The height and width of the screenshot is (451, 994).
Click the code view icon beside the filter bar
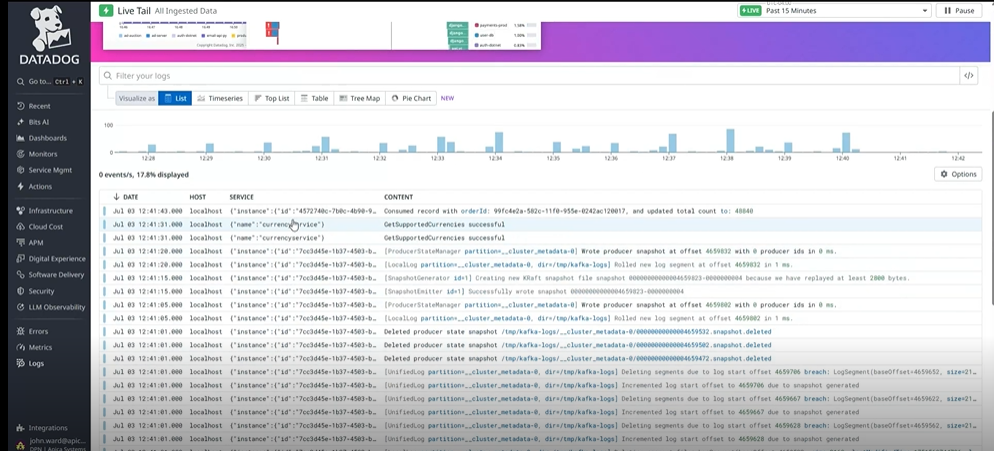[968, 76]
